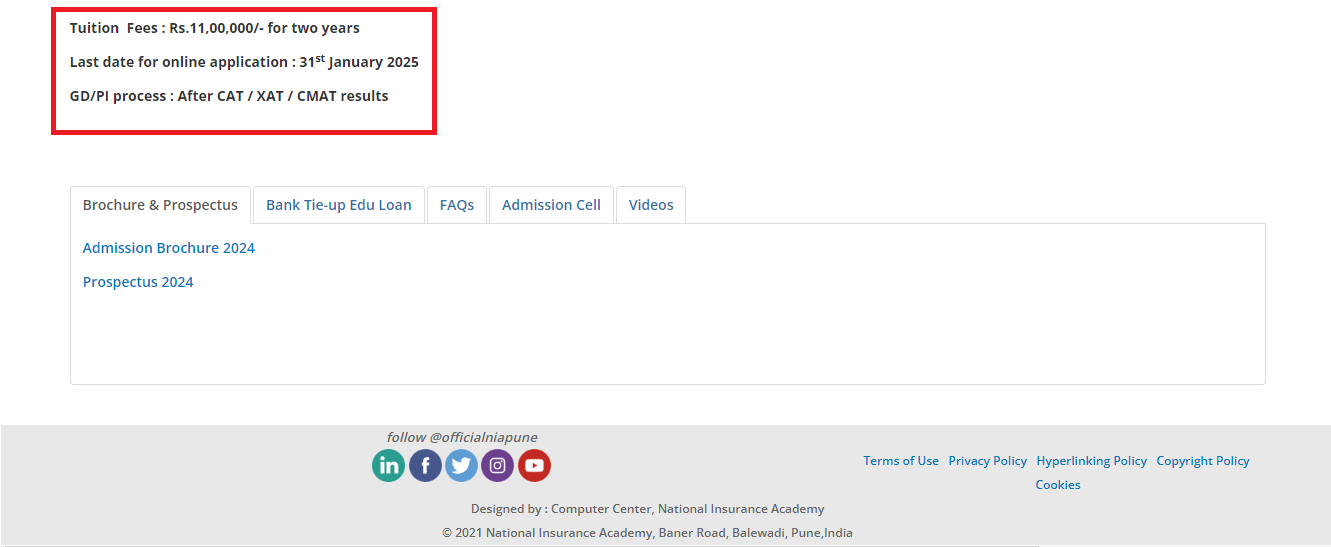Open the Cookies footer link
Screen dimensions: 1331x547
point(1058,485)
